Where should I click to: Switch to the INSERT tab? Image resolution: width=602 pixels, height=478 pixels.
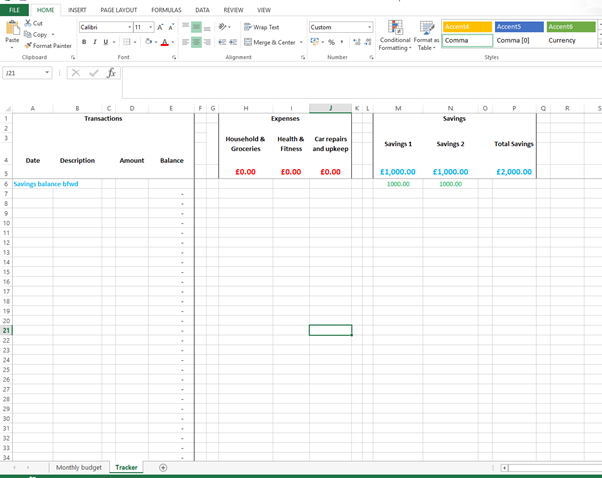point(77,10)
